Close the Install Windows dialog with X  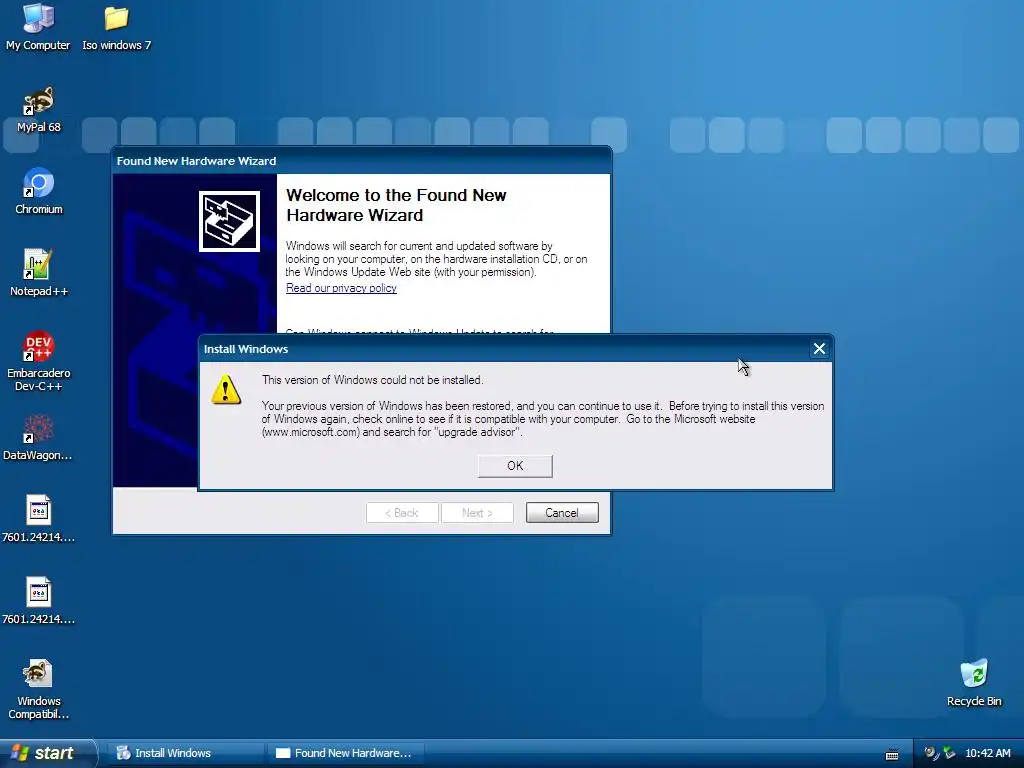(819, 349)
